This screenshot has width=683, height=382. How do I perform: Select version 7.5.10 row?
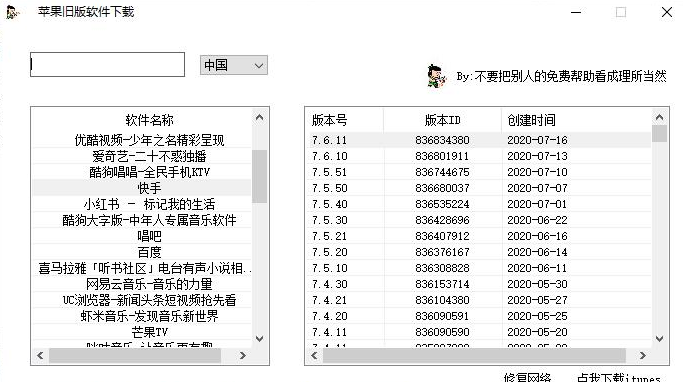[x=479, y=268]
